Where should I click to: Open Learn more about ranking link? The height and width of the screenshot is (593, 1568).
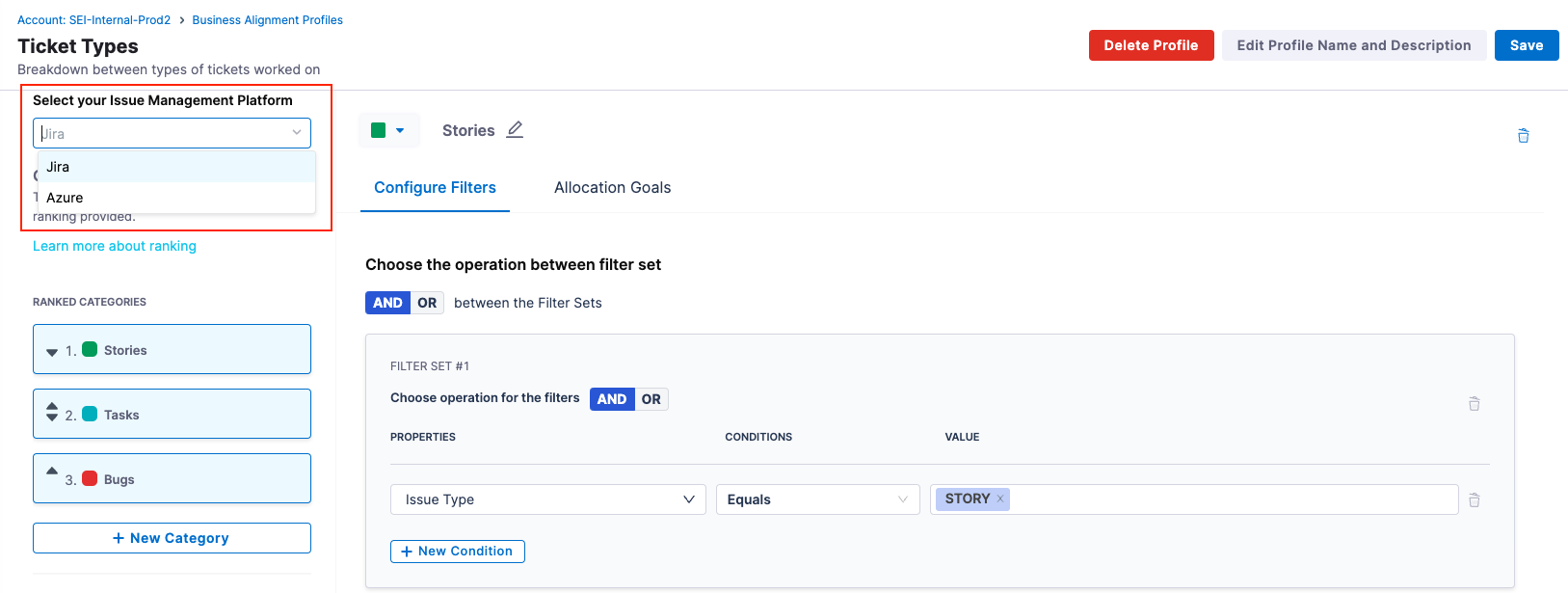coord(115,246)
